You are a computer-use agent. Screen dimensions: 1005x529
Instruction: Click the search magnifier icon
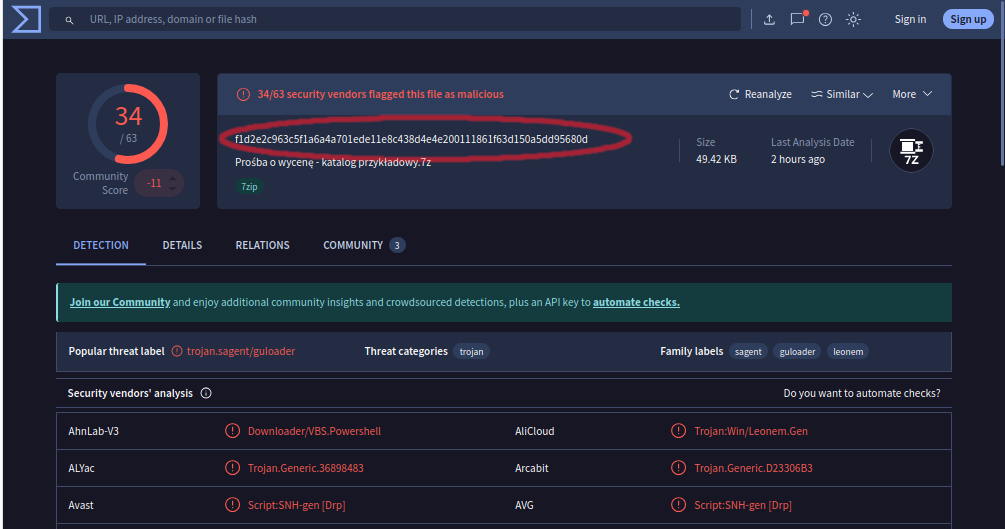point(69,19)
